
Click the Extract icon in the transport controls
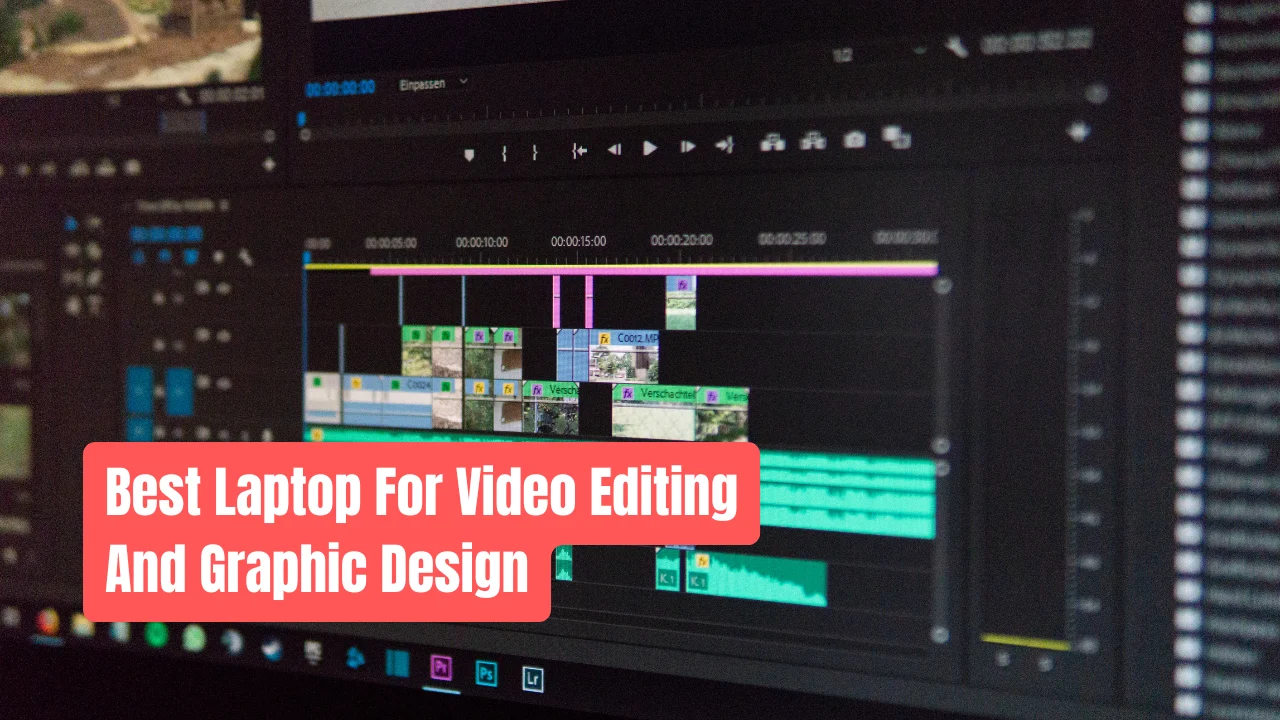pos(812,142)
